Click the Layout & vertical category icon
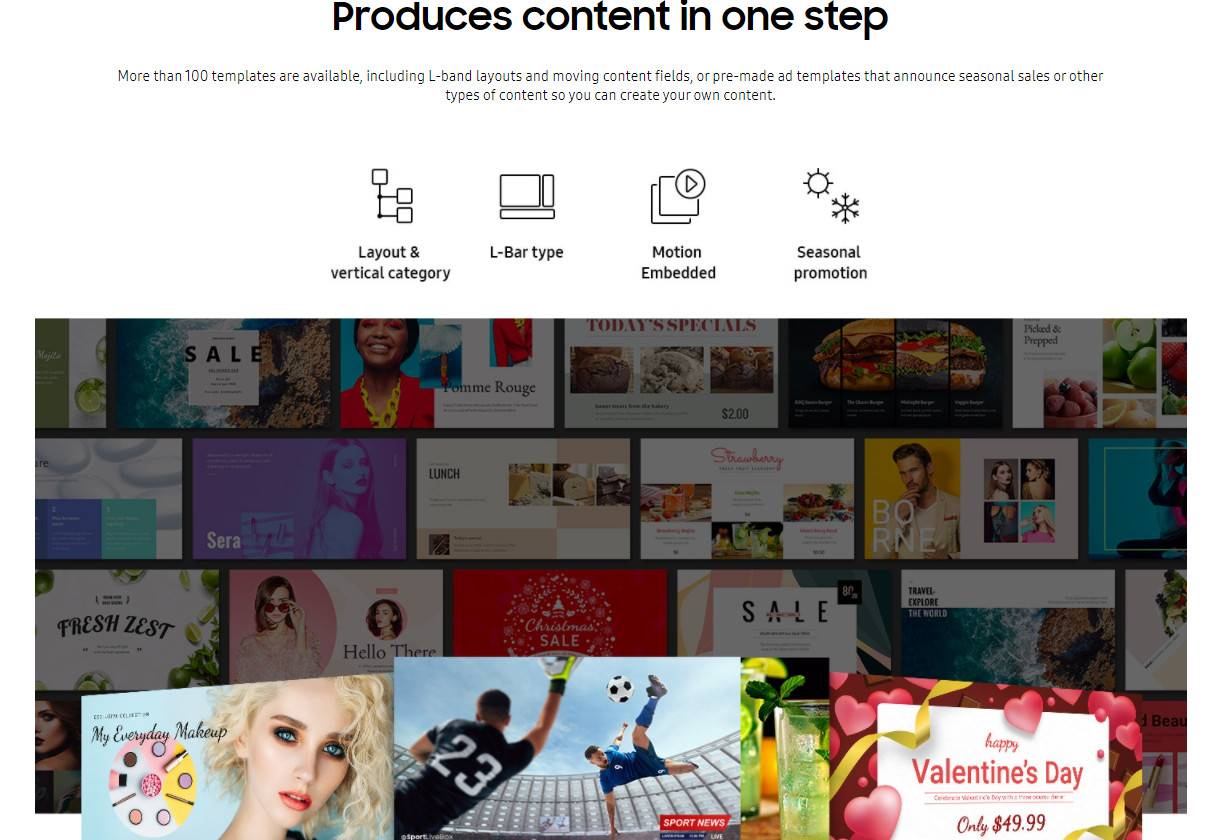The image size is (1210, 840). coord(392,196)
